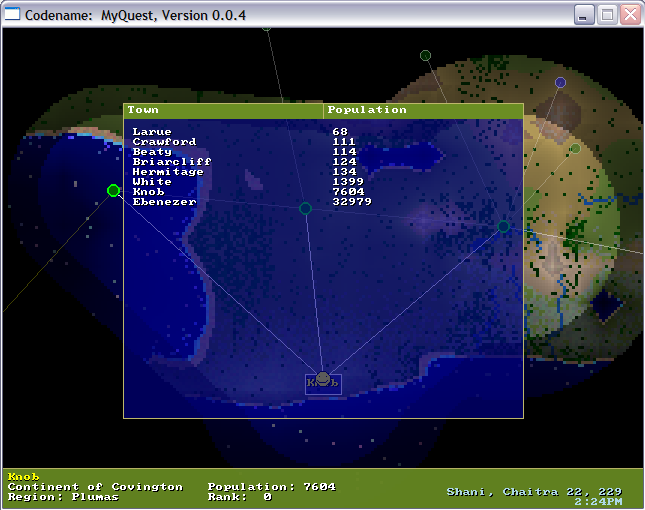Click the blue town node in the upper right
Image resolution: width=645 pixels, height=510 pixels.
(560, 82)
